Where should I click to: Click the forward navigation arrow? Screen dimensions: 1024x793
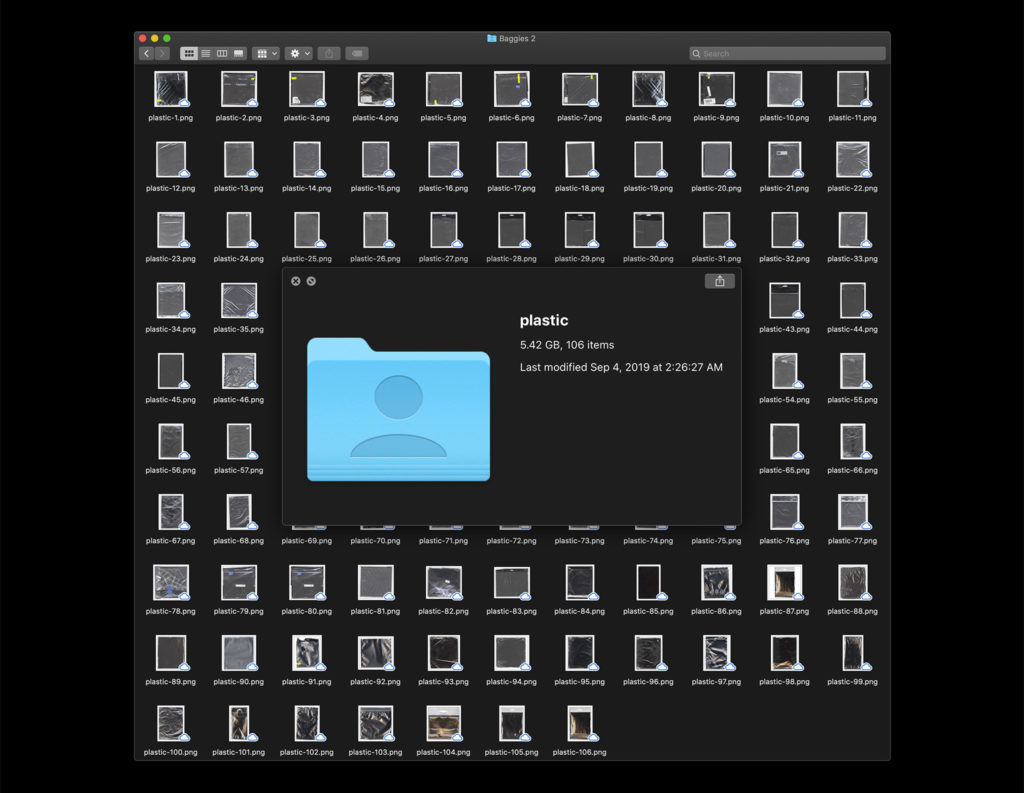pyautogui.click(x=162, y=53)
